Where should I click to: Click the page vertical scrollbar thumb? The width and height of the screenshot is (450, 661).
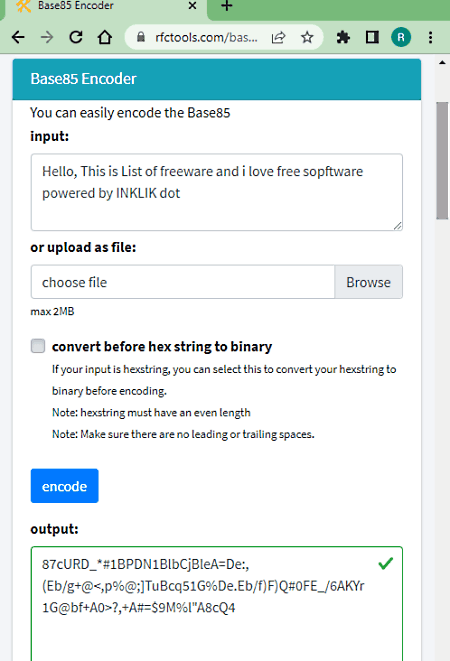442,160
